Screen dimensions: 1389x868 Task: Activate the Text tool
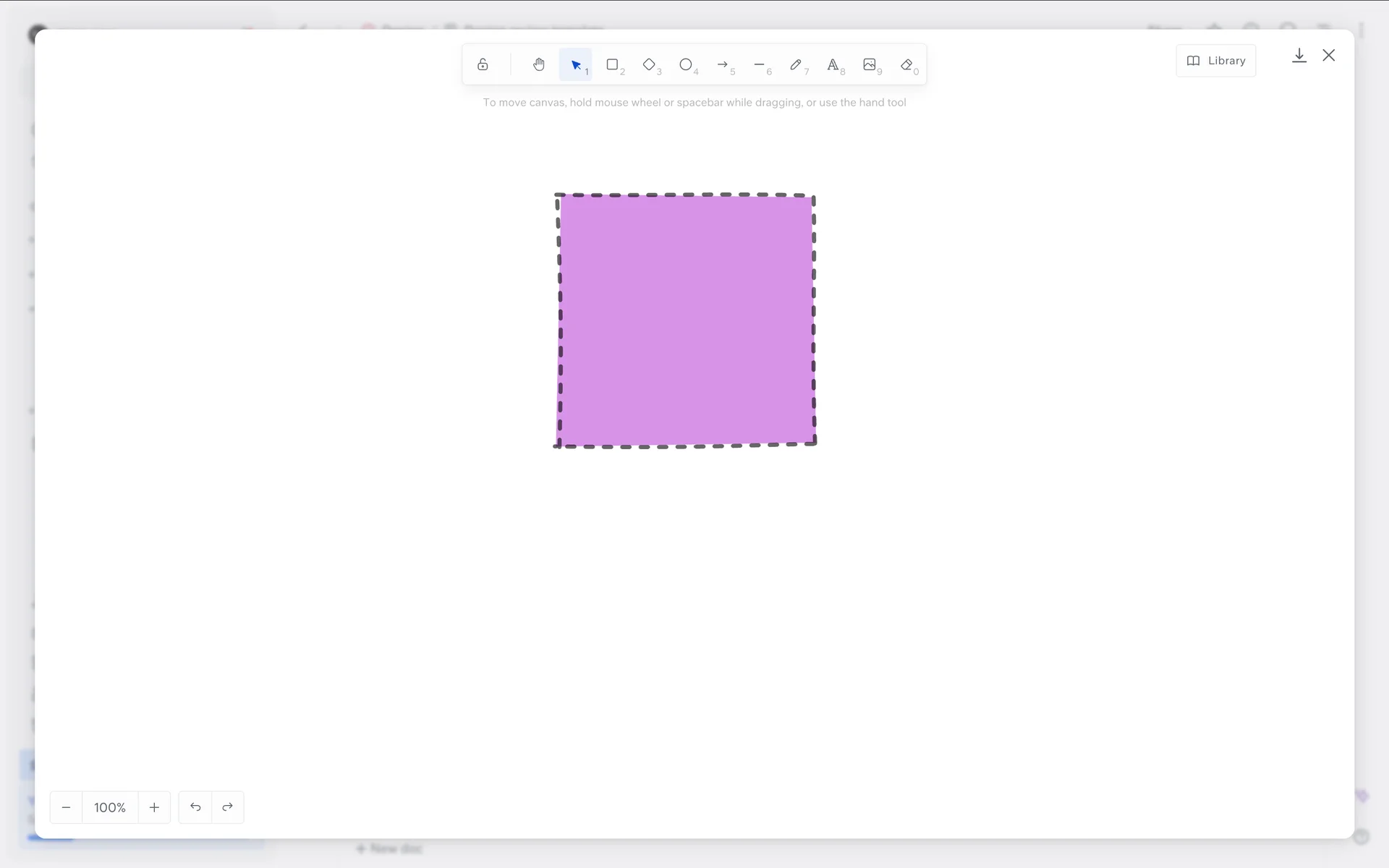pyautogui.click(x=833, y=65)
